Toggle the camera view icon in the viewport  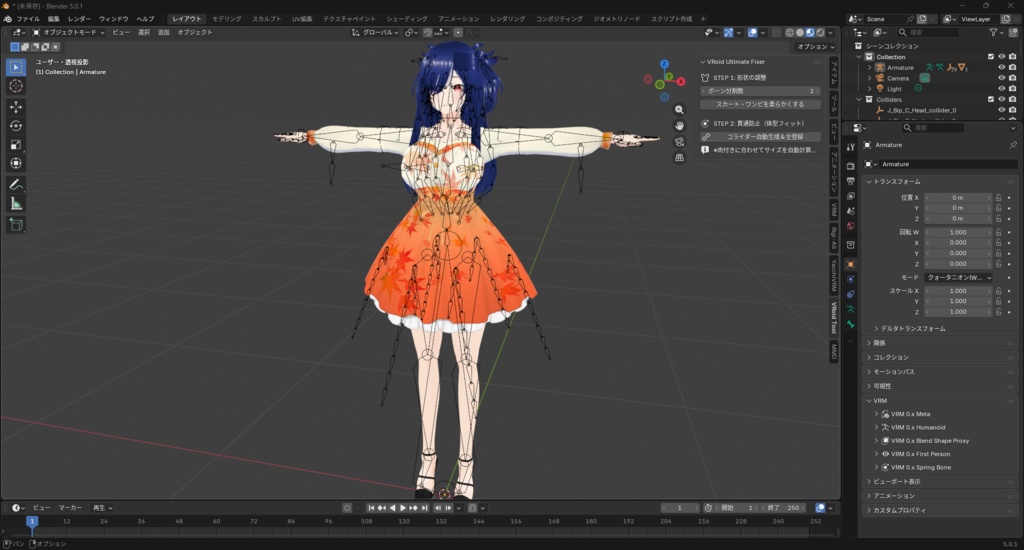pyautogui.click(x=679, y=142)
